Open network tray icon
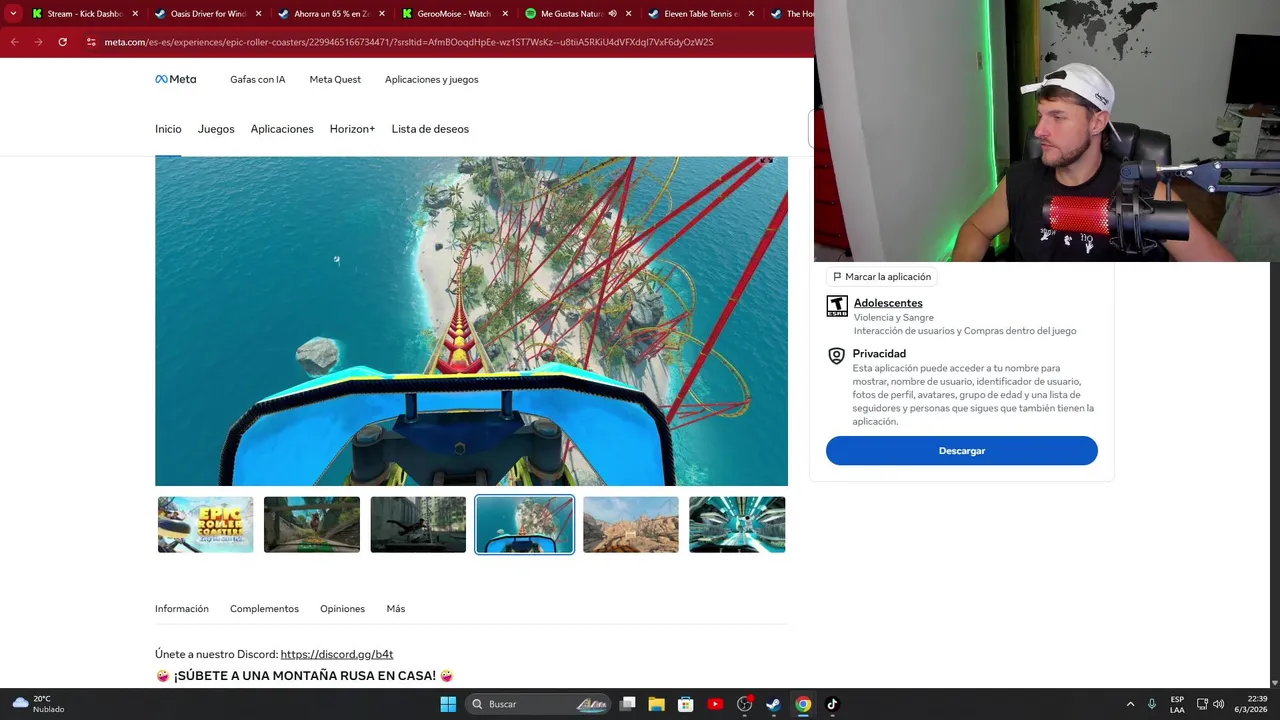1280x720 pixels. pos(1202,704)
